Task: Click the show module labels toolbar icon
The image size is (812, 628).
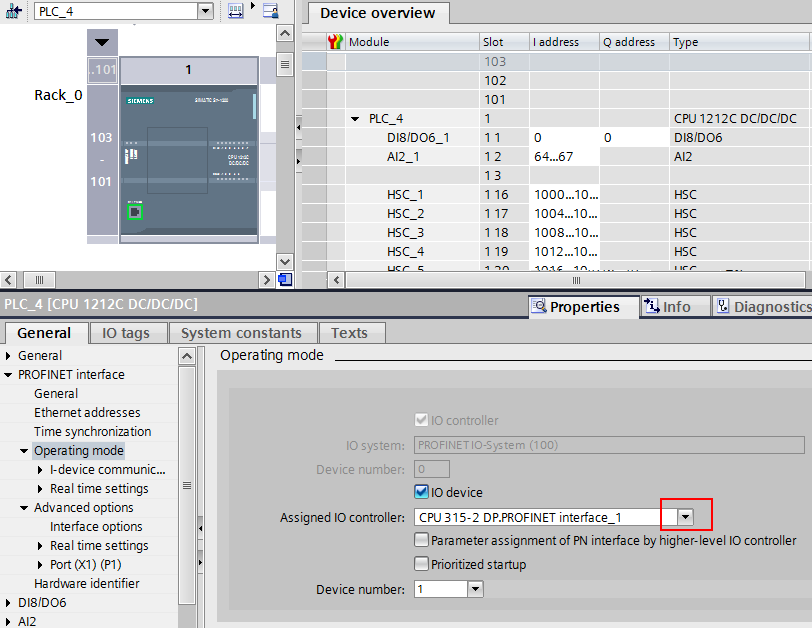Action: click(x=236, y=11)
